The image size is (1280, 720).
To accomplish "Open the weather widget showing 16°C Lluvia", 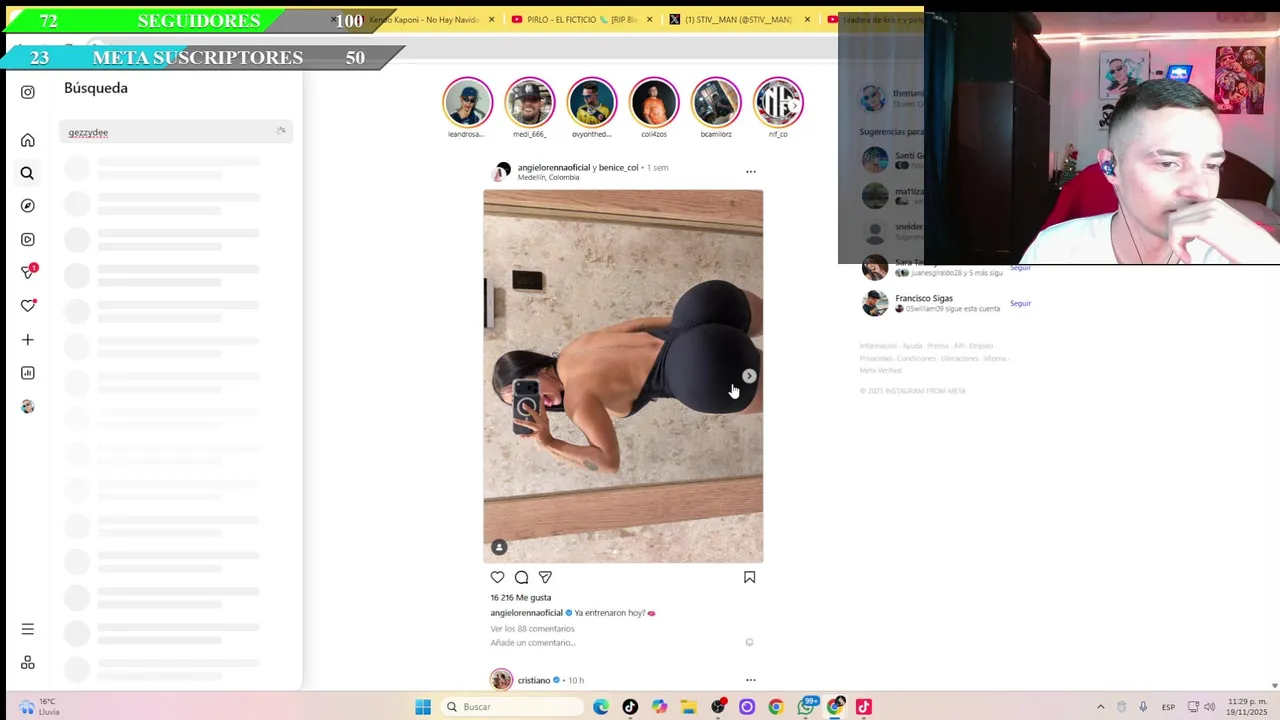I will click(38, 707).
